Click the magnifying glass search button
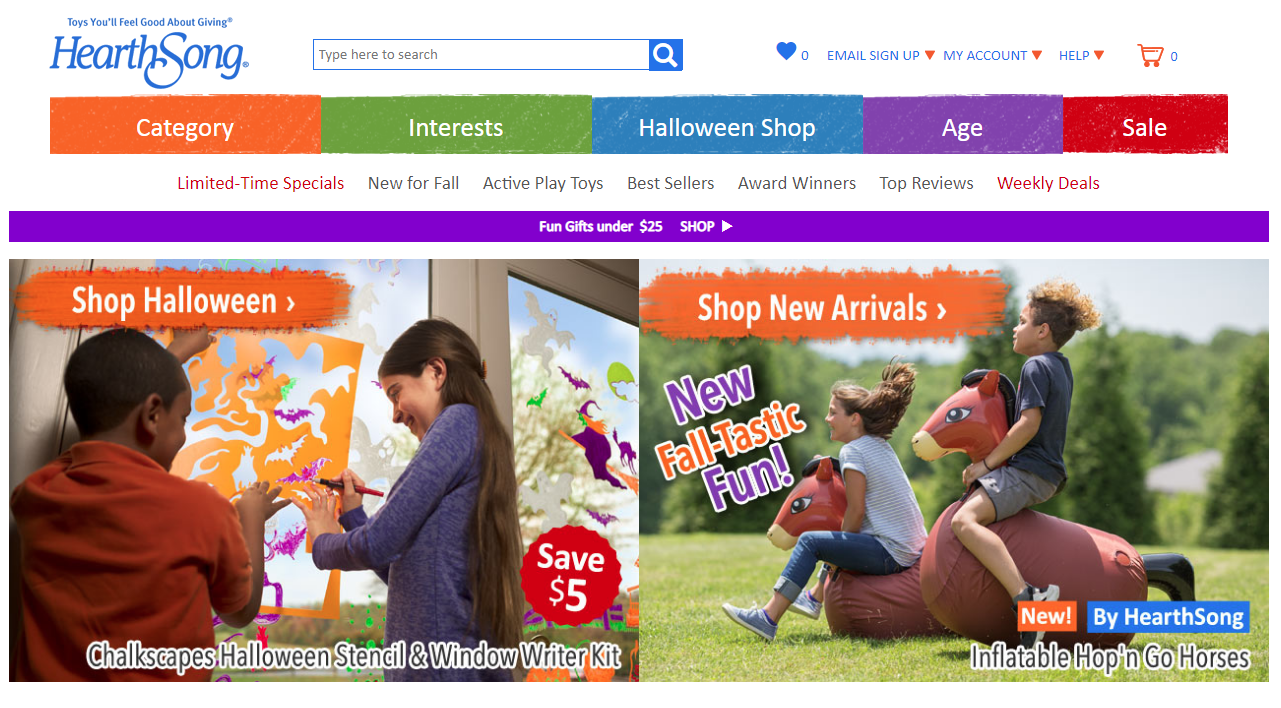Screen dimensions: 1281x708 coord(666,55)
